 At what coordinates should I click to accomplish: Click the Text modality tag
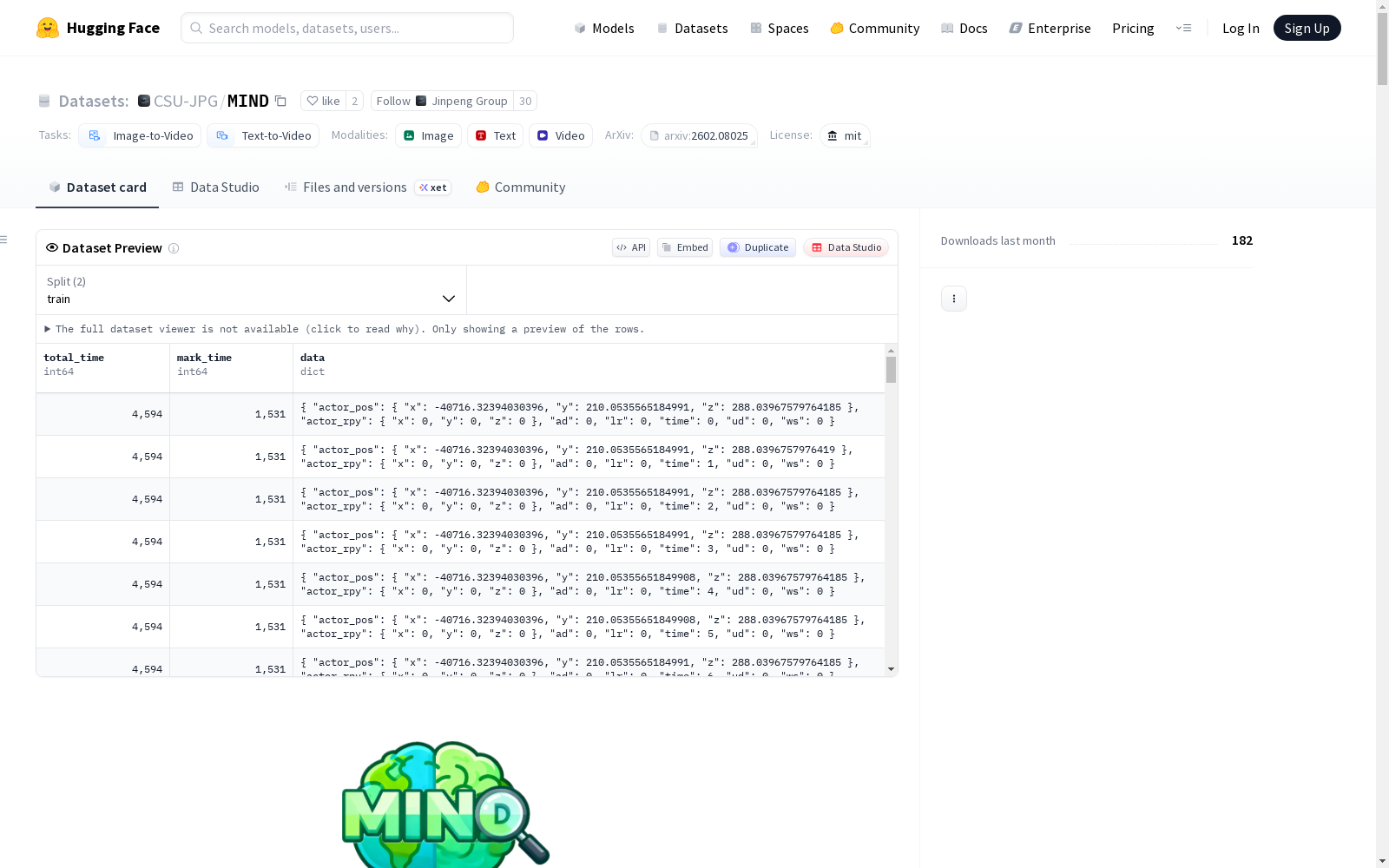tap(496, 135)
